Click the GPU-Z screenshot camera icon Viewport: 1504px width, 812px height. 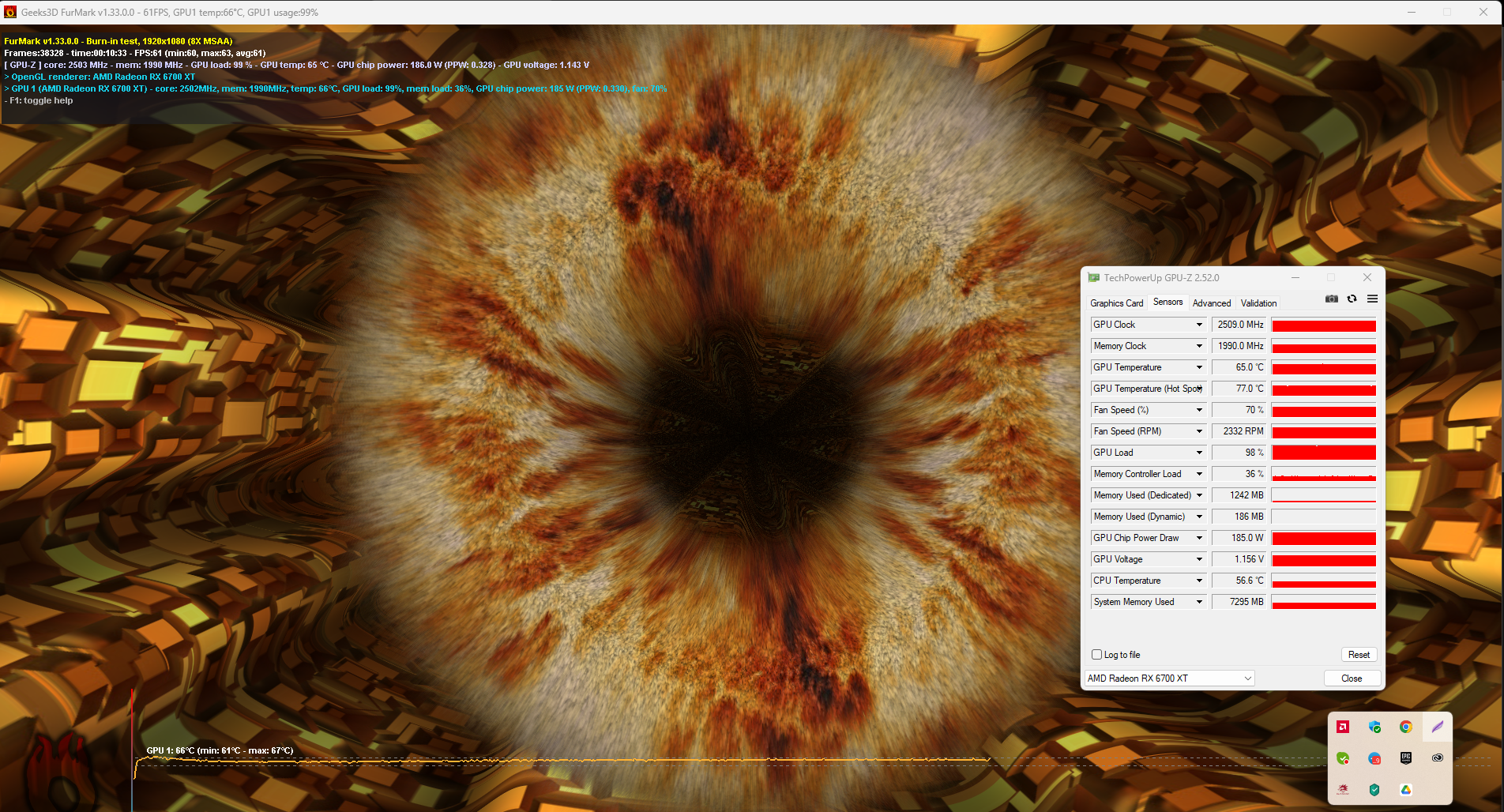point(1332,299)
